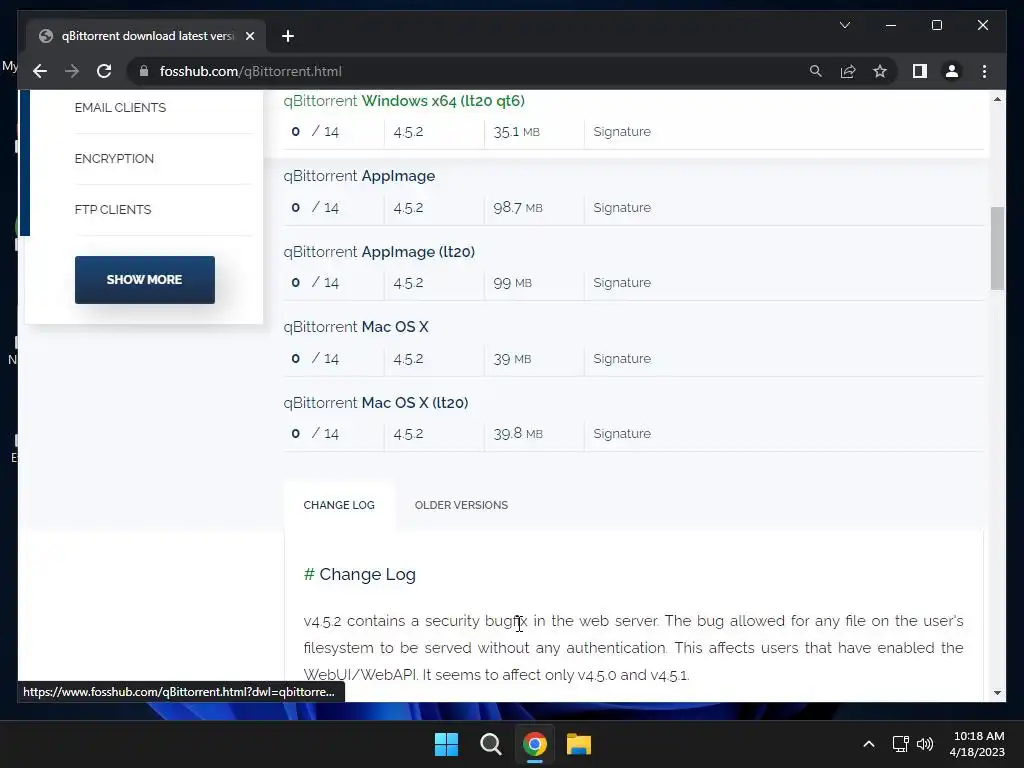Open the volume tray icon
Screen dimensions: 1024x768
coord(925,744)
